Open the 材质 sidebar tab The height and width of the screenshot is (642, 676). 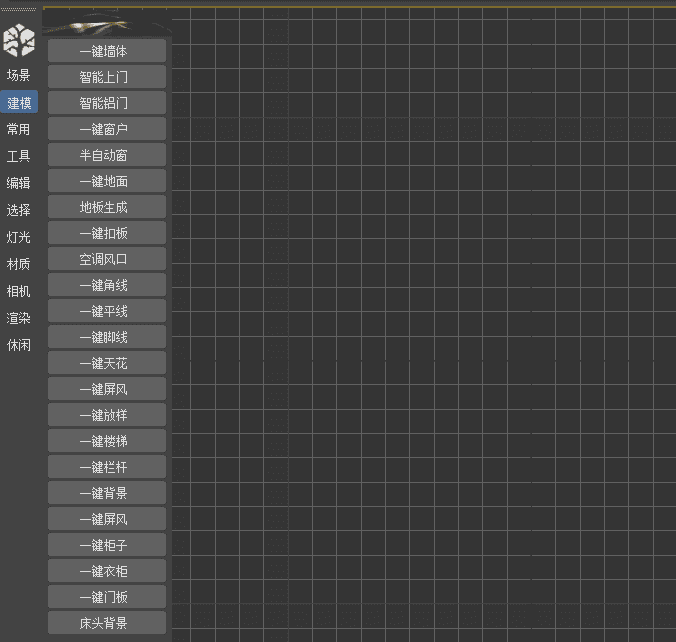pyautogui.click(x=19, y=264)
